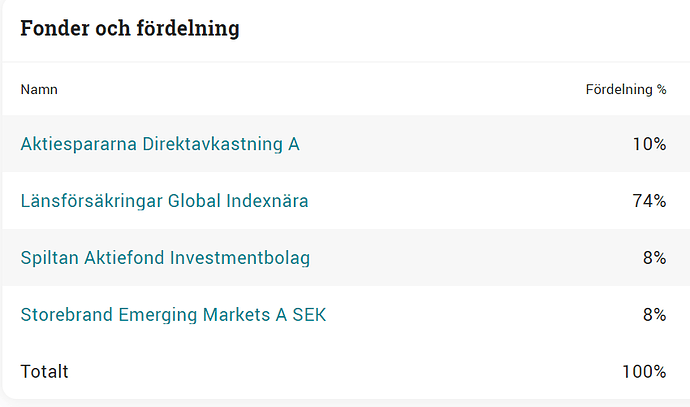Click the word Indexnära in second fund
Viewport: 690px width, 407px height.
267,201
